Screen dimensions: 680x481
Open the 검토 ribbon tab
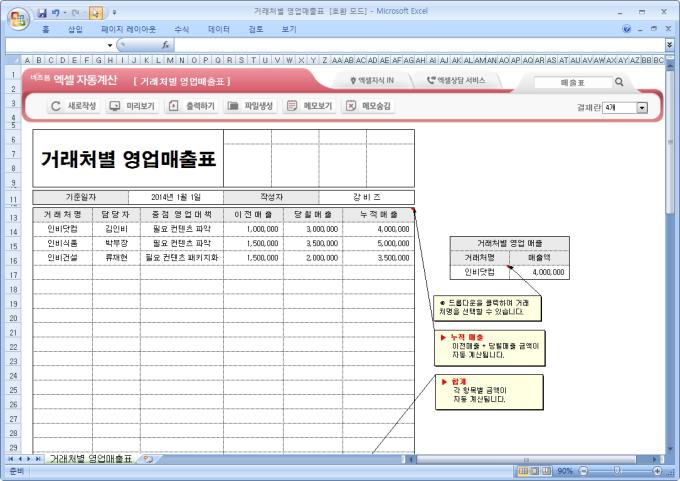[255, 29]
